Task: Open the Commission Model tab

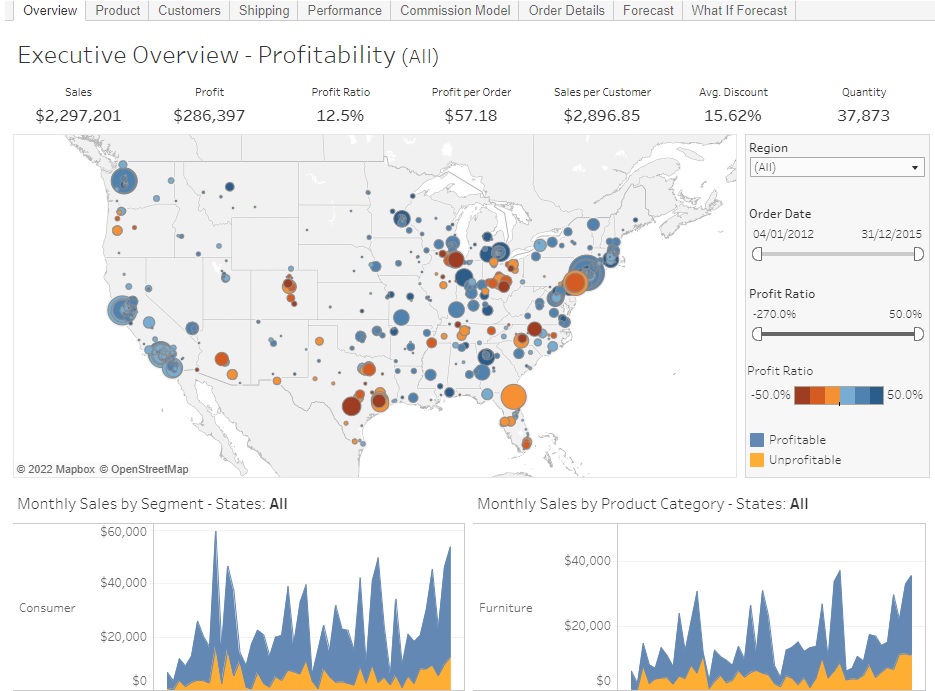Action: [454, 11]
